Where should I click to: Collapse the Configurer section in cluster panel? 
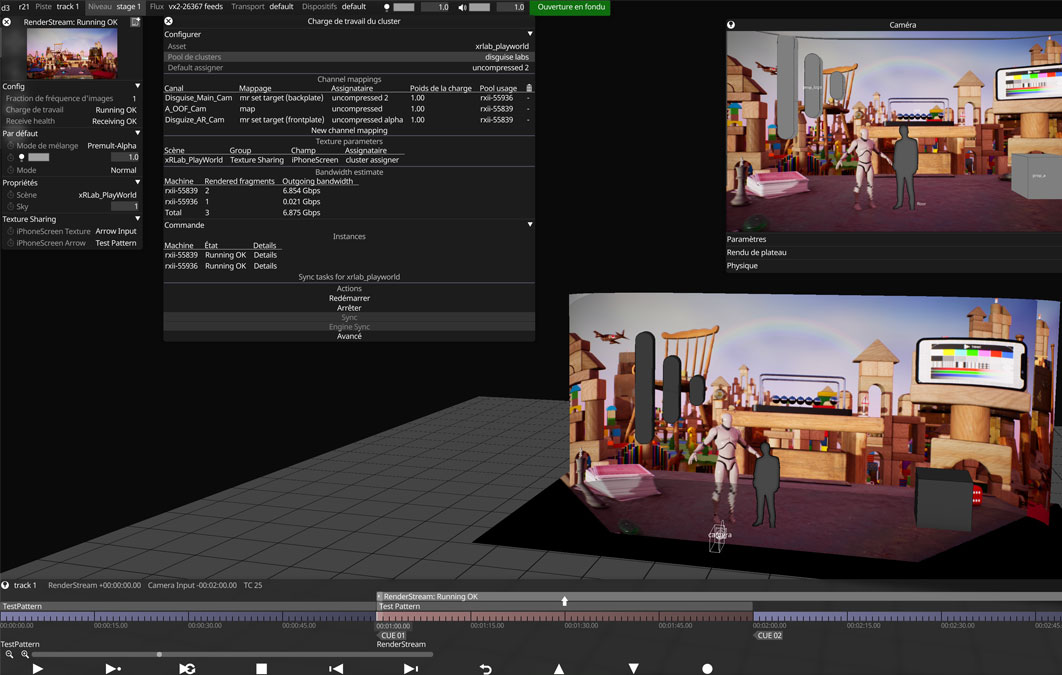(x=530, y=34)
